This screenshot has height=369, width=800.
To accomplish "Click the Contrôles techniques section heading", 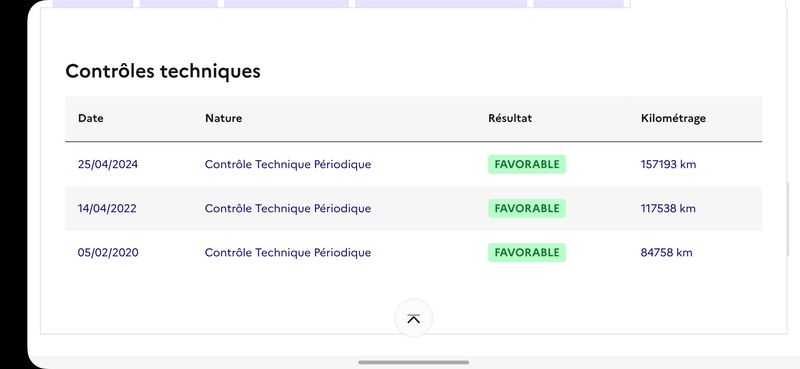I will (163, 71).
